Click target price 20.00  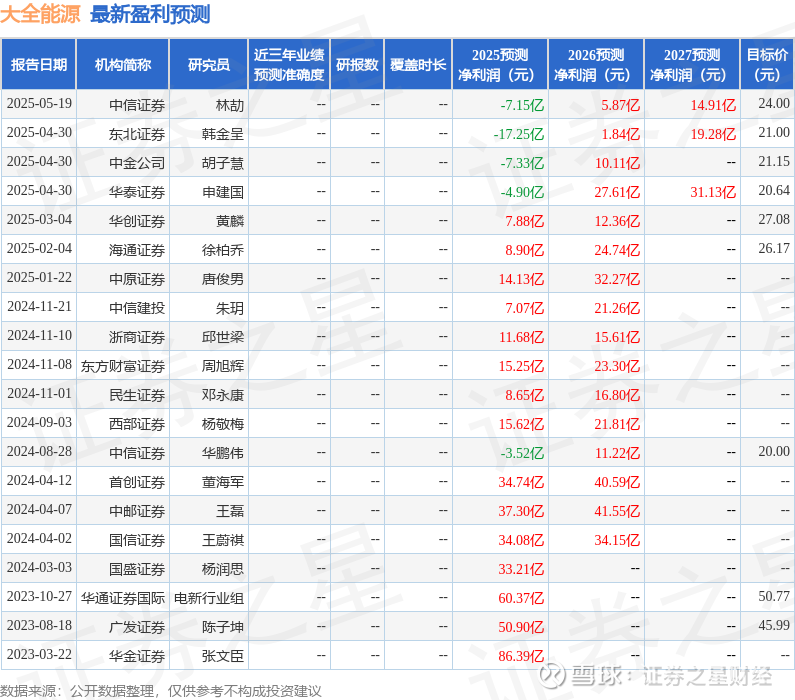click(x=774, y=451)
